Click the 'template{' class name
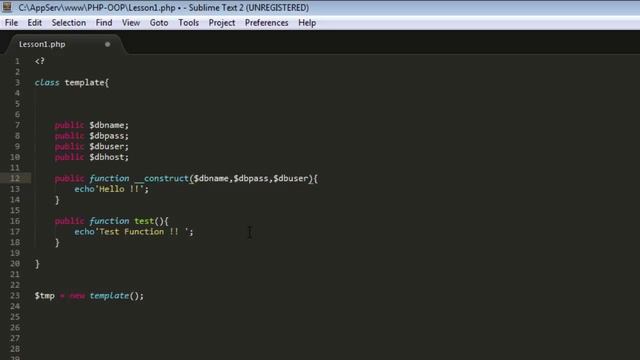 tap(87, 82)
